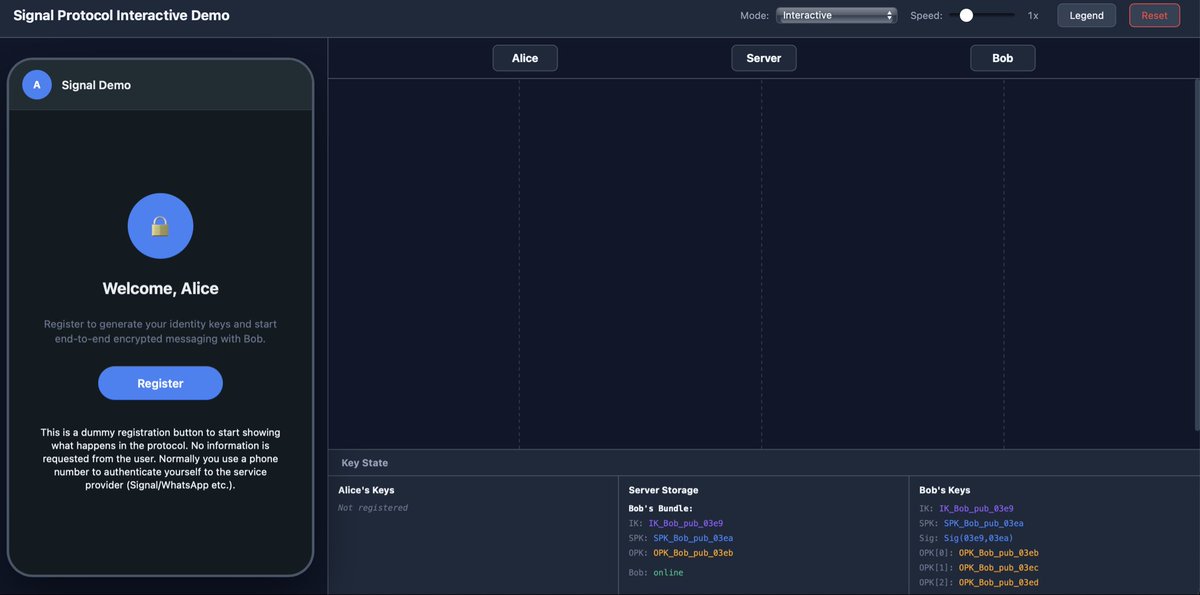Click the Bob participant header
This screenshot has width=1200, height=595.
pyautogui.click(x=1003, y=58)
